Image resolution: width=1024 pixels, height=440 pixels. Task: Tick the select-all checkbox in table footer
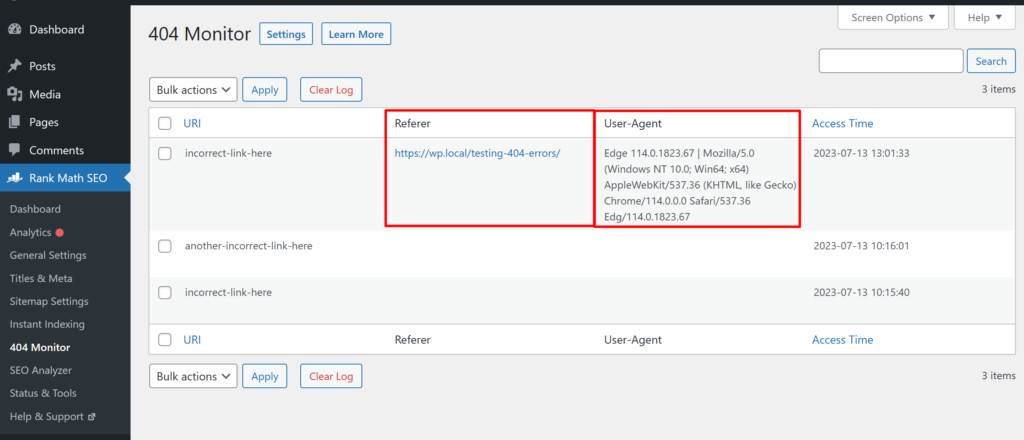[x=165, y=339]
